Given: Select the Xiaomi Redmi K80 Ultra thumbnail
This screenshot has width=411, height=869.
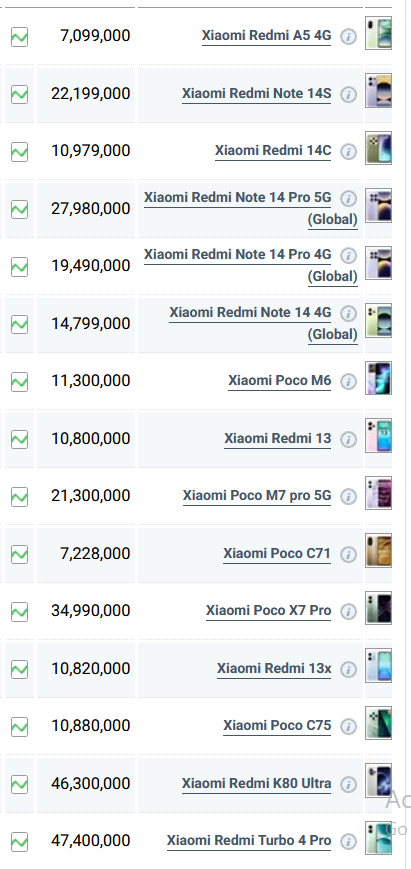Looking at the screenshot, I should click(x=378, y=780).
